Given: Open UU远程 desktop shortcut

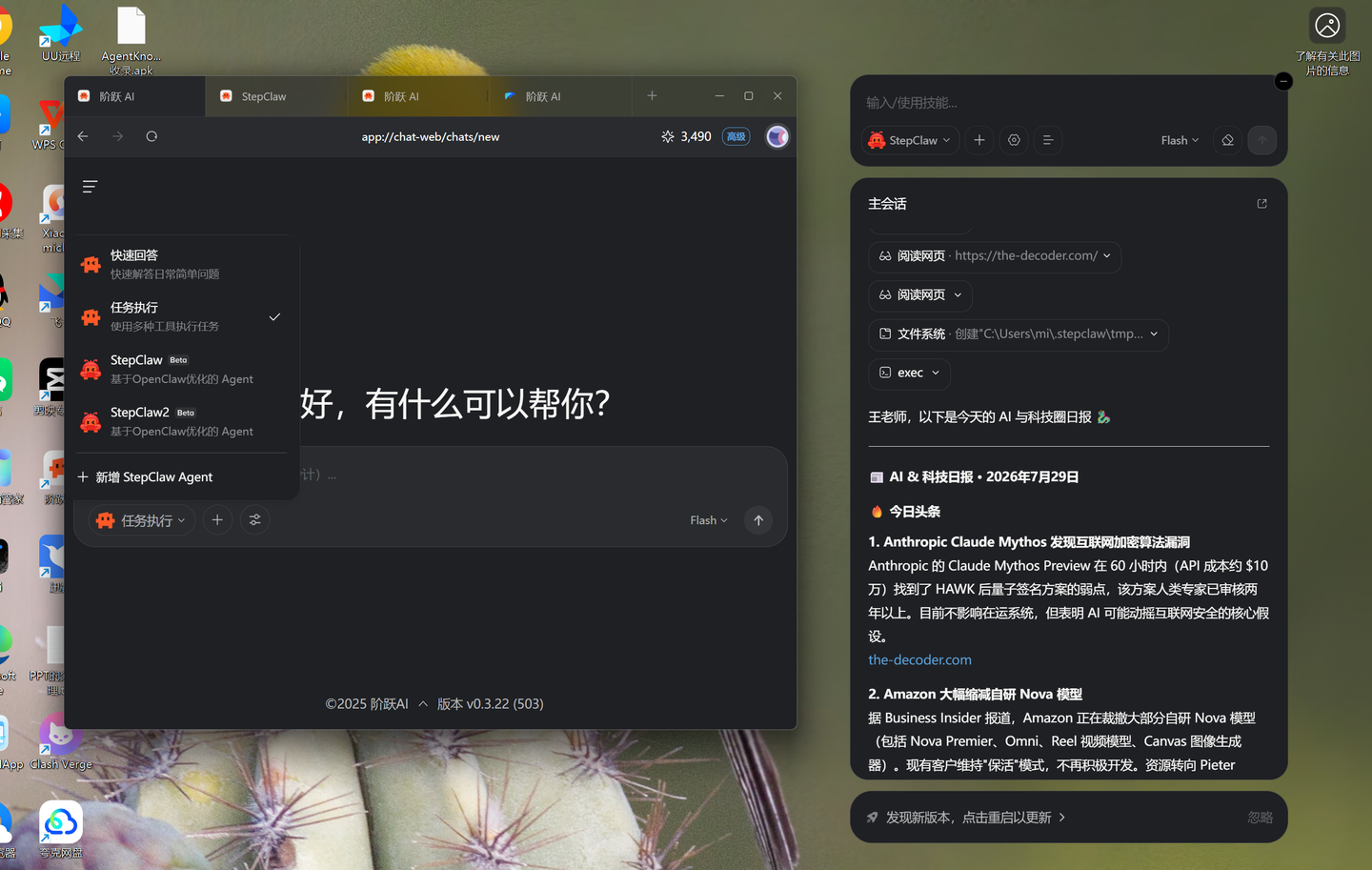Looking at the screenshot, I should coord(60,33).
